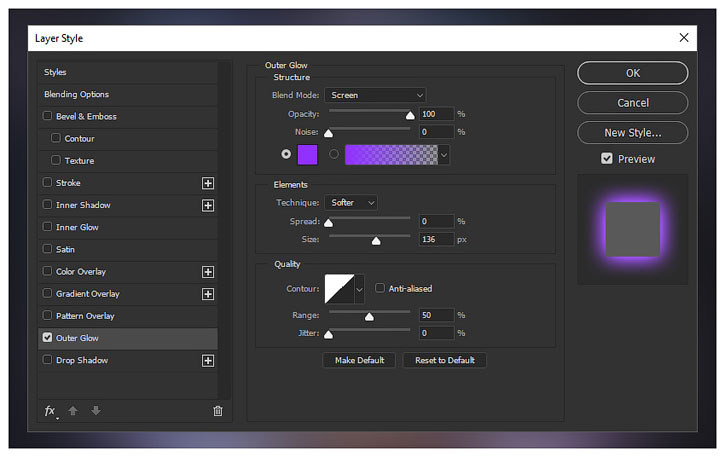Open the gradient picker dropdown arrow

(444, 155)
